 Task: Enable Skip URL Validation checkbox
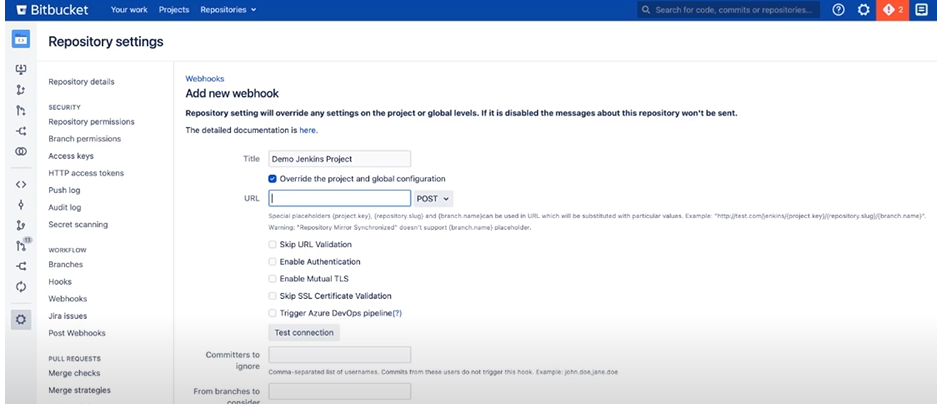[x=272, y=244]
